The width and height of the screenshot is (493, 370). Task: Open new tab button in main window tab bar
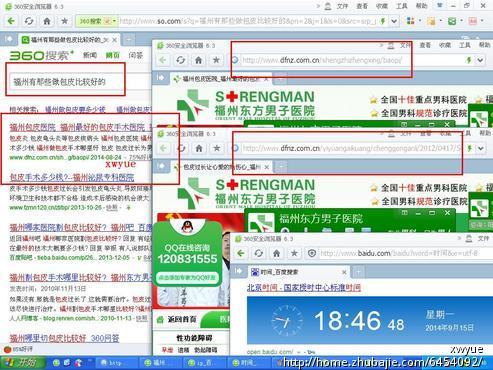coord(128,40)
